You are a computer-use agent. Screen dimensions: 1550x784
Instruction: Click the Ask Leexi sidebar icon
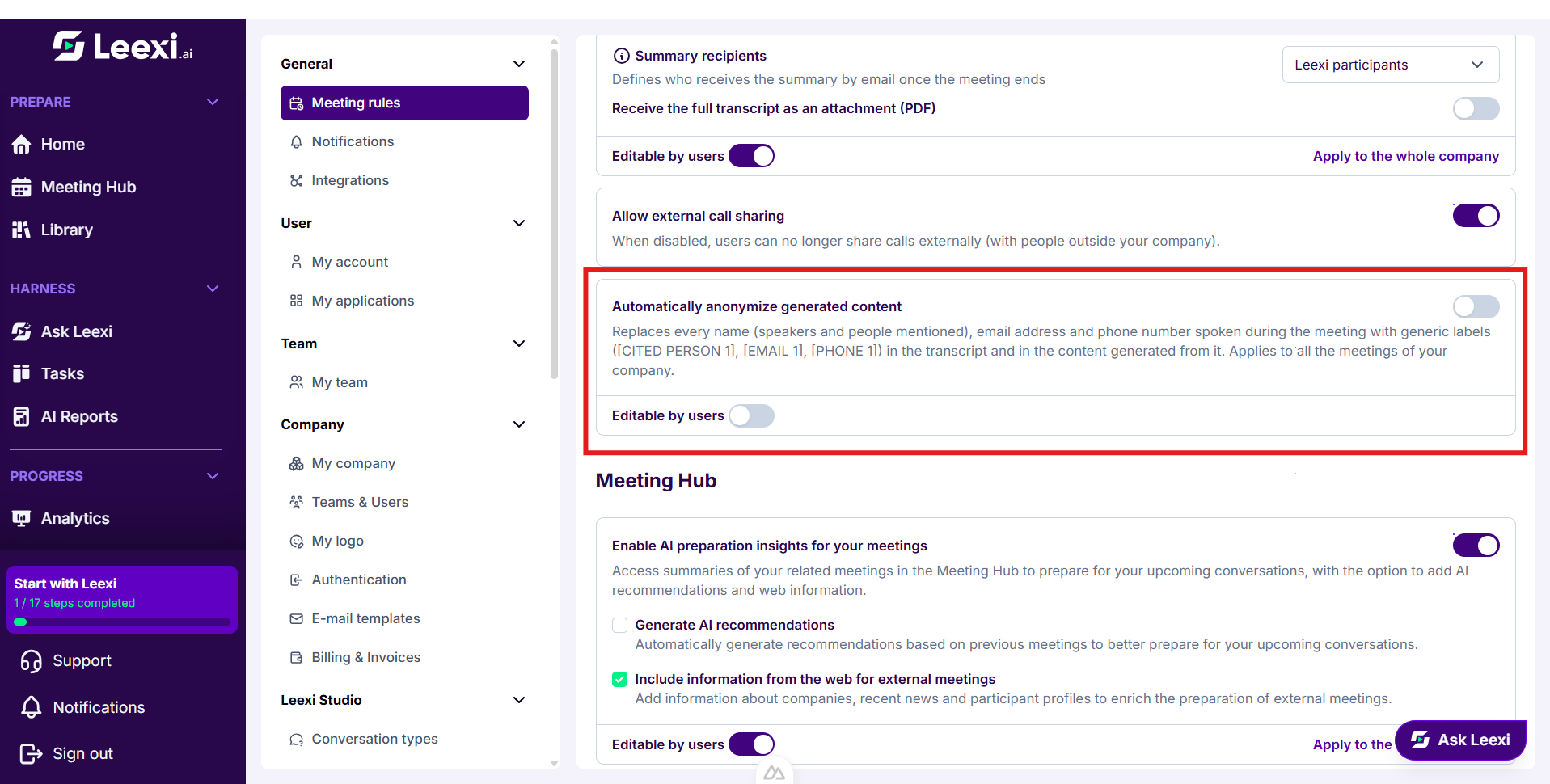[x=22, y=331]
